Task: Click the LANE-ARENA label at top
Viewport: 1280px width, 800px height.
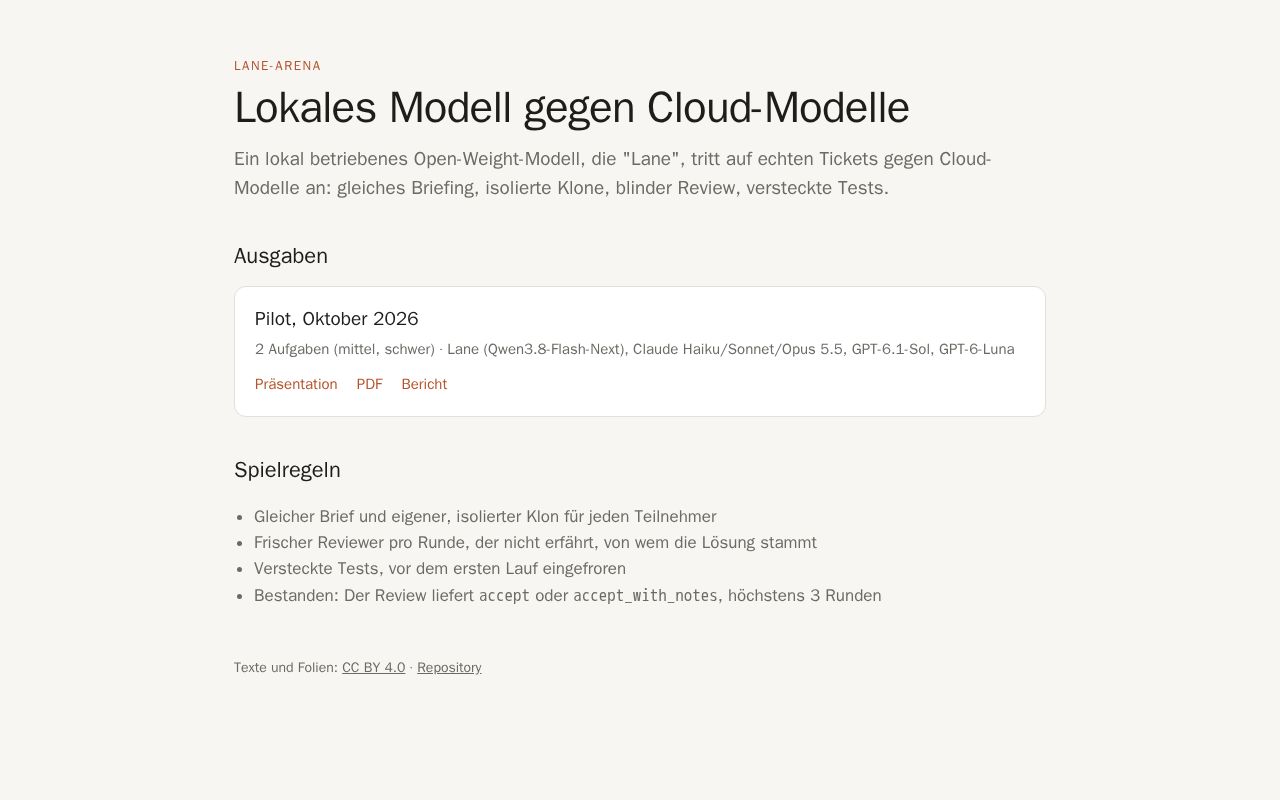Action: pos(277,66)
